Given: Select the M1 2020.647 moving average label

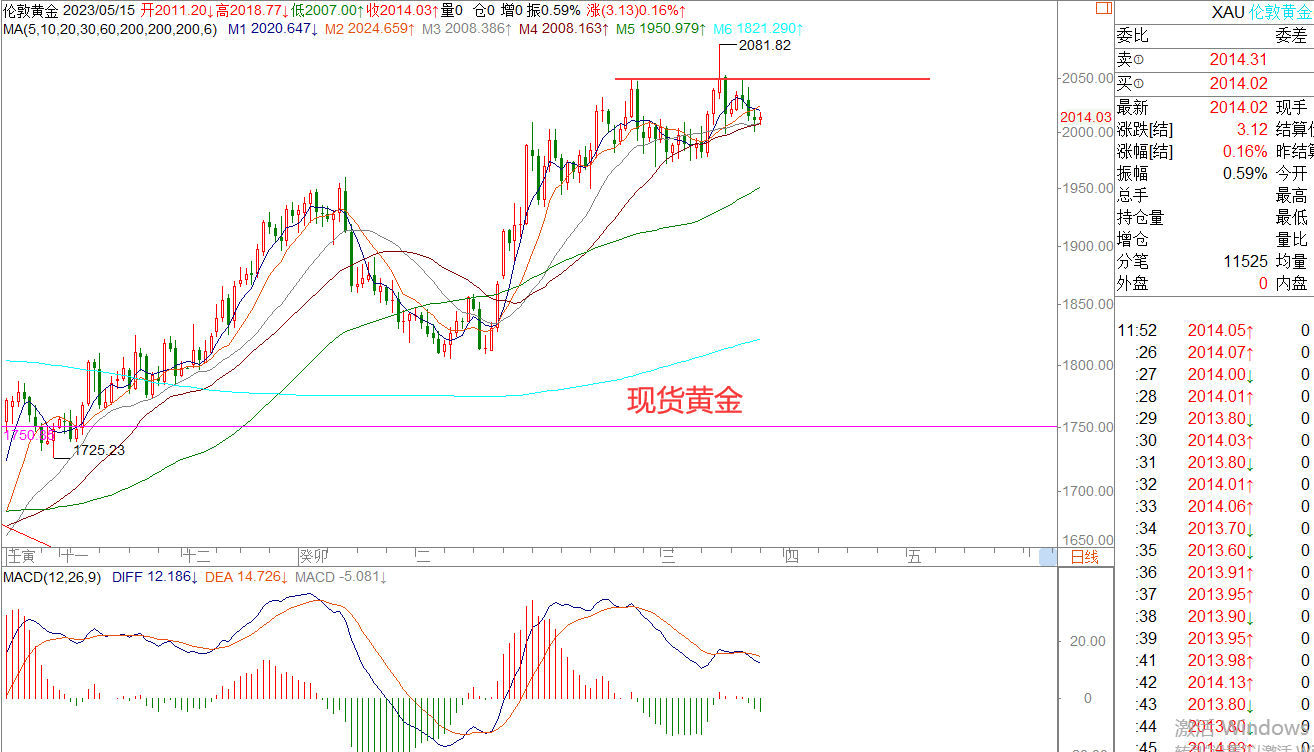Looking at the screenshot, I should [x=274, y=29].
